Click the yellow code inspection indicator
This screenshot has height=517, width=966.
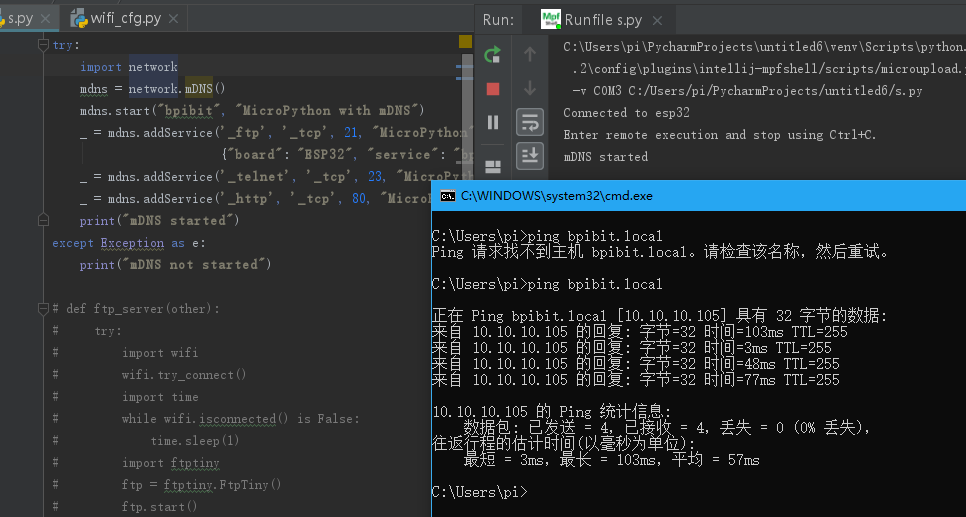click(465, 42)
